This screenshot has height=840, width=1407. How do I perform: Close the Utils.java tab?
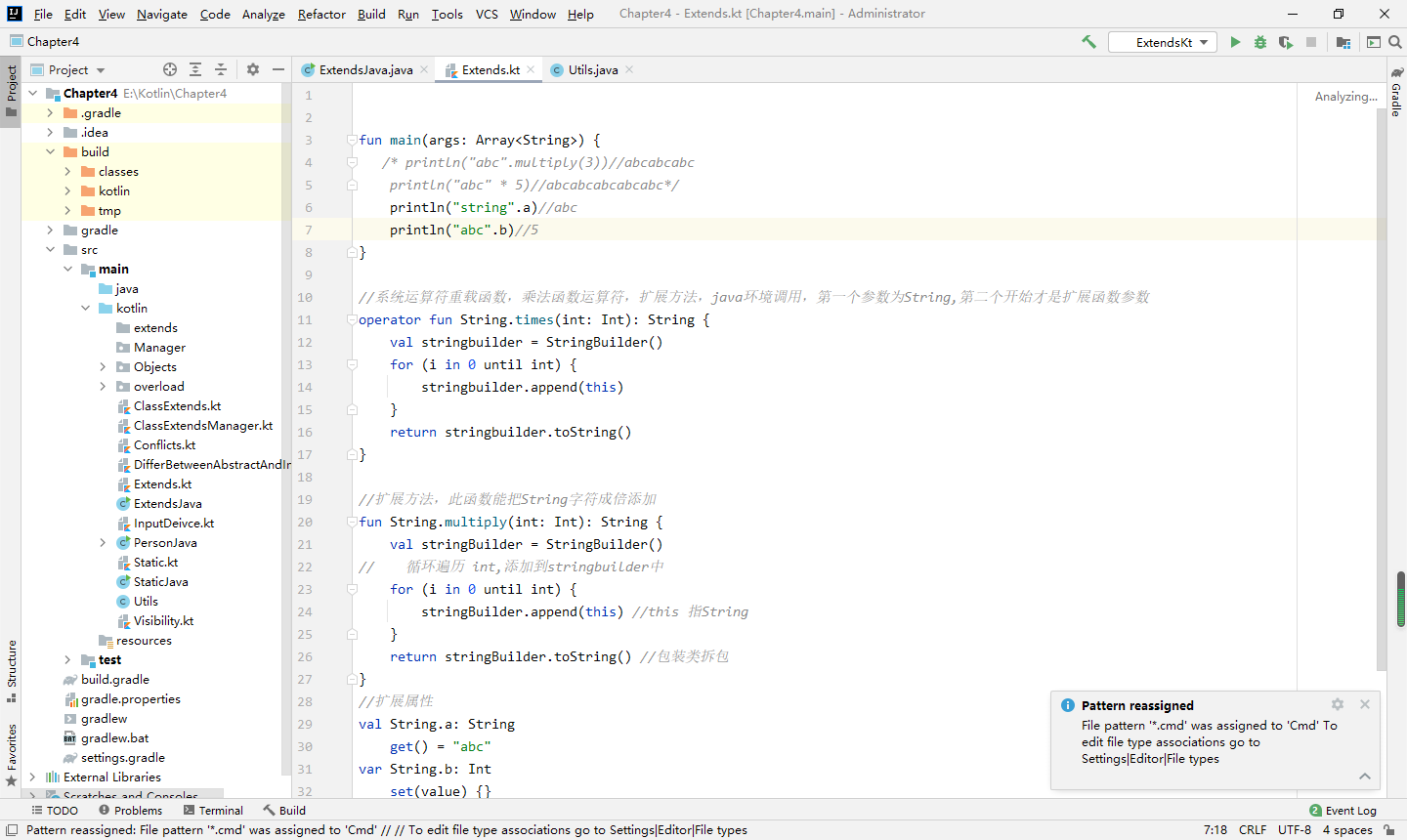tap(629, 69)
